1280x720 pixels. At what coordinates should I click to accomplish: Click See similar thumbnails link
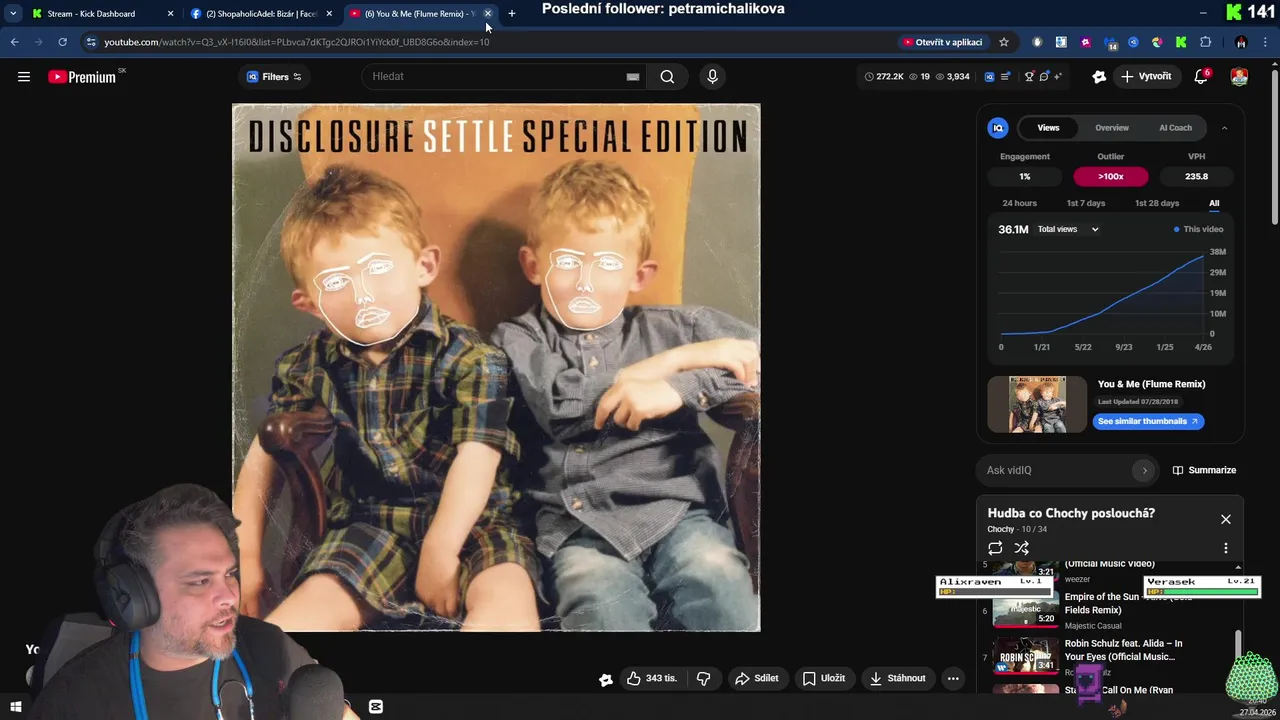(1148, 421)
